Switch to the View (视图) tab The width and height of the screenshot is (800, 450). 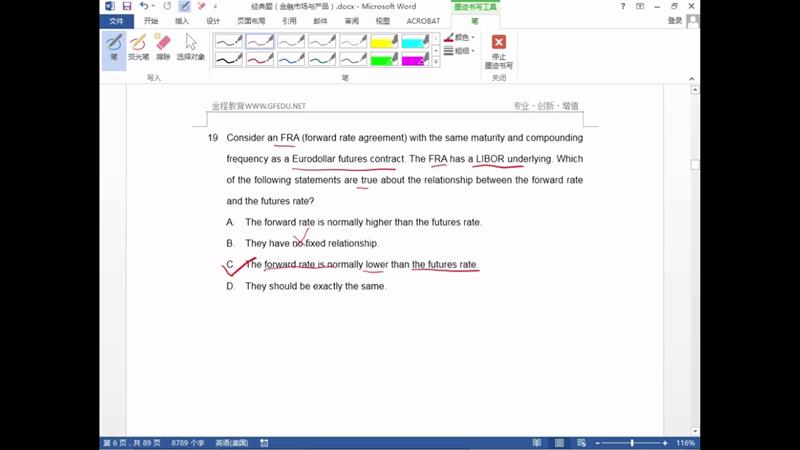[x=383, y=21]
